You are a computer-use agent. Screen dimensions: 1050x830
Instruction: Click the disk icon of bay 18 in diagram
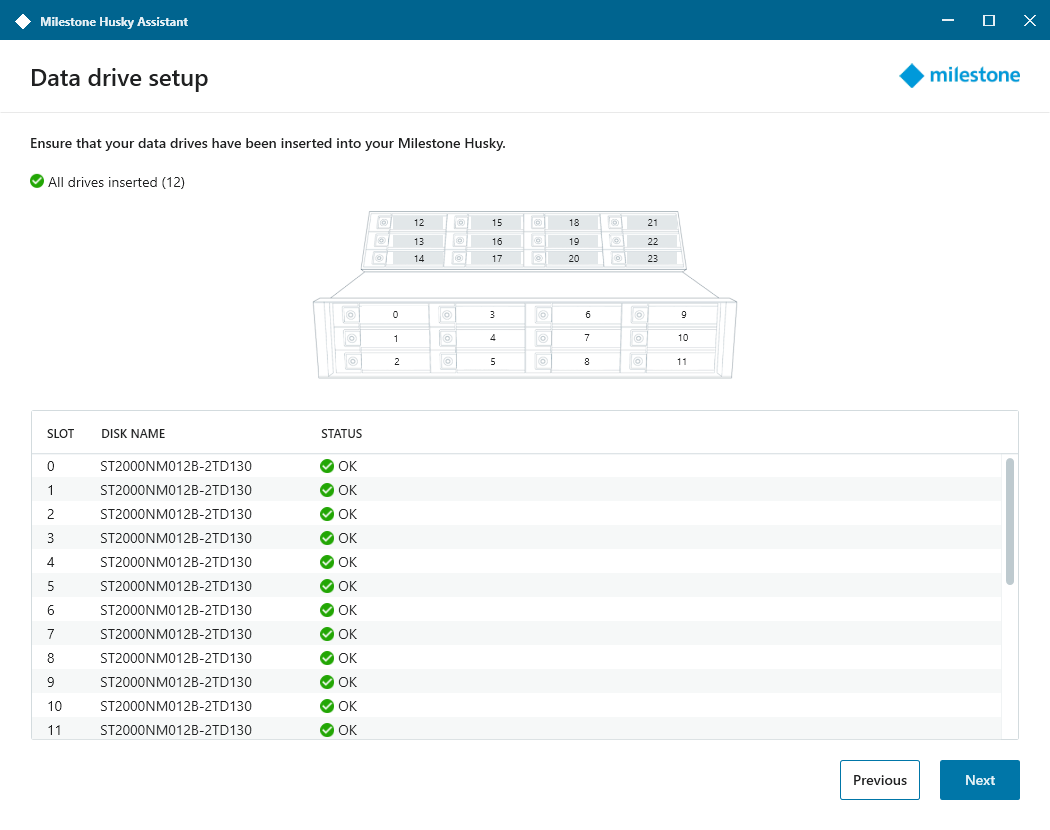(538, 222)
